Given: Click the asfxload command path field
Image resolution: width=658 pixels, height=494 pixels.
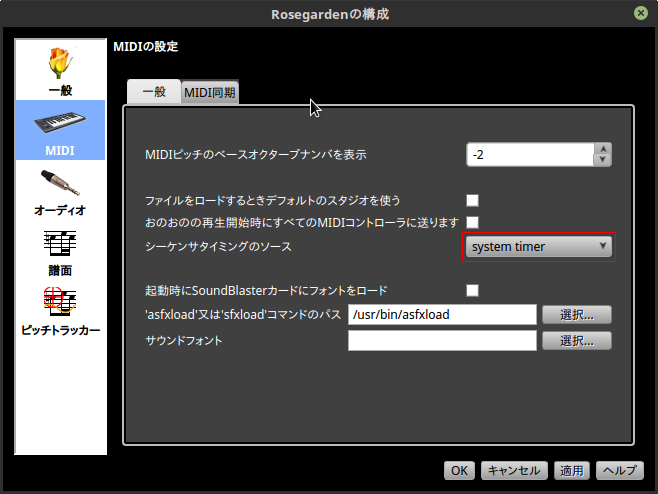Looking at the screenshot, I should [442, 314].
